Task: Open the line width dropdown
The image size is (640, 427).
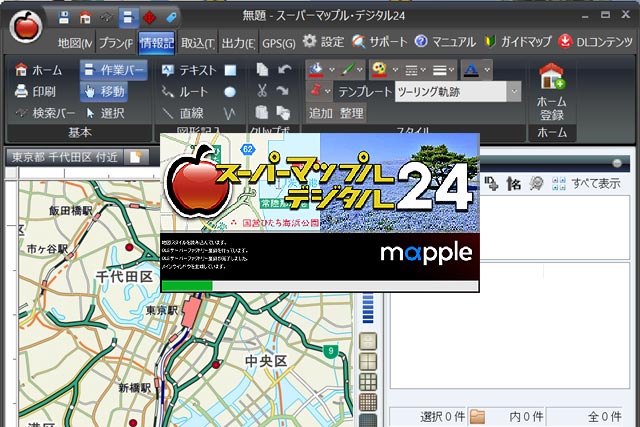Action: (x=443, y=71)
